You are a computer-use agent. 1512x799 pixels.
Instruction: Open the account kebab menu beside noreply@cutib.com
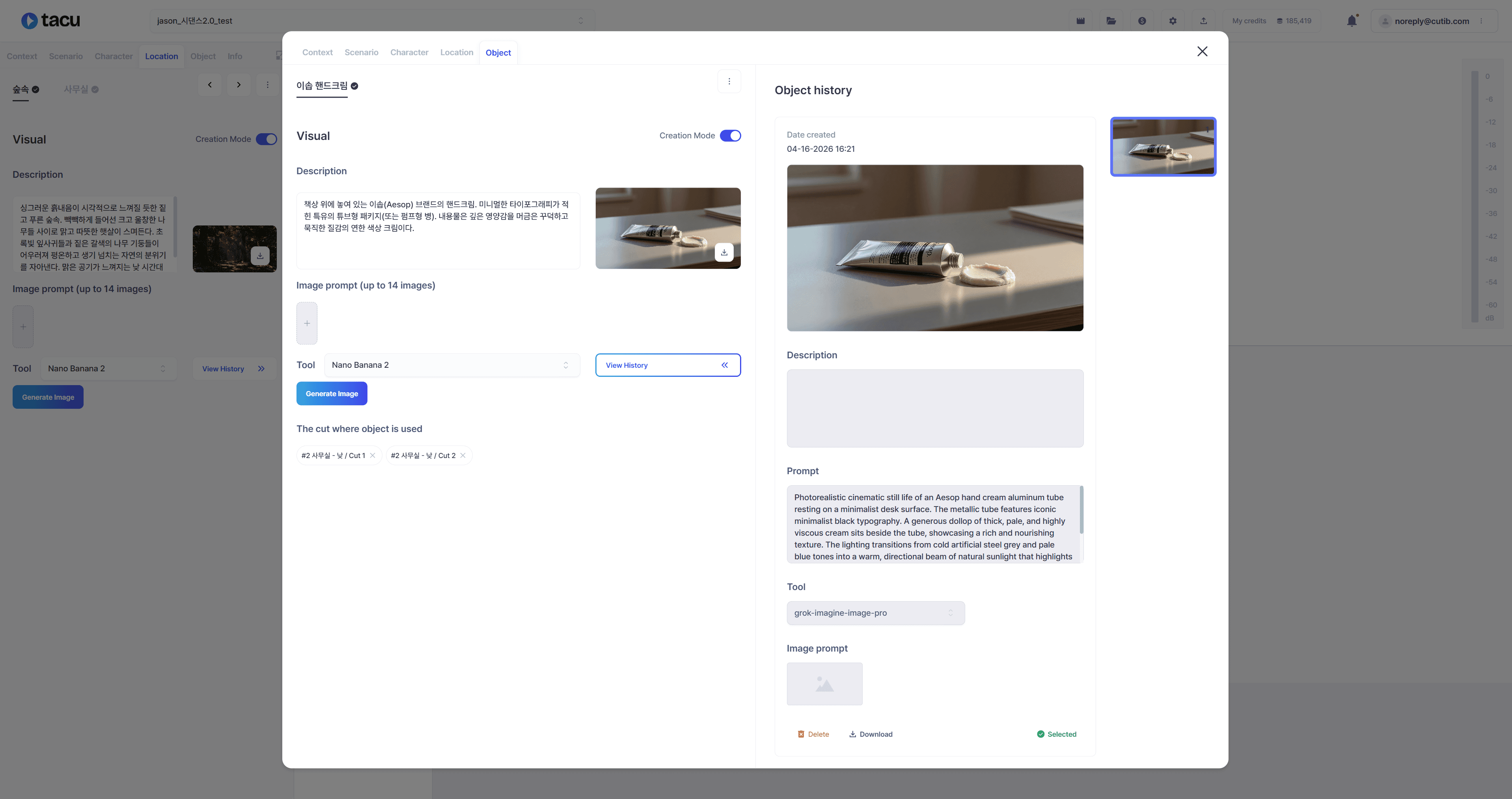[x=1482, y=21]
